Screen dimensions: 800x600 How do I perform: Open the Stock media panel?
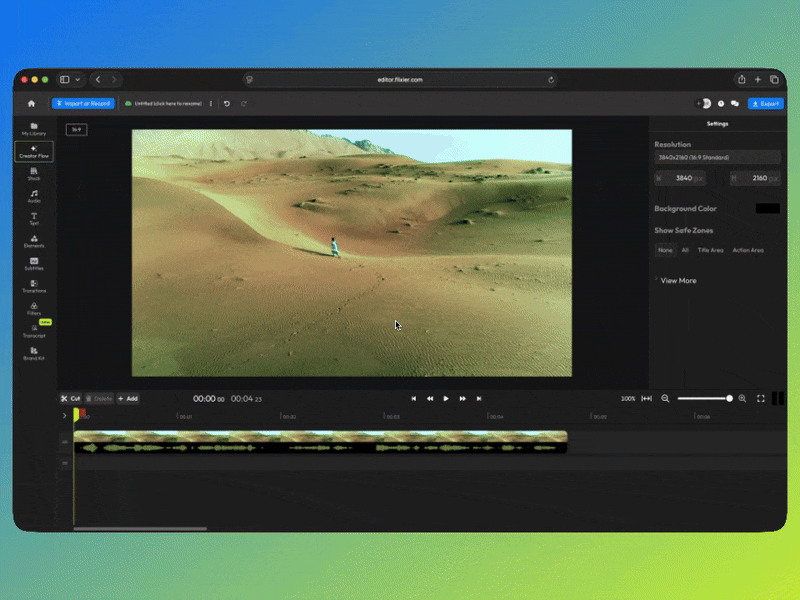click(34, 174)
